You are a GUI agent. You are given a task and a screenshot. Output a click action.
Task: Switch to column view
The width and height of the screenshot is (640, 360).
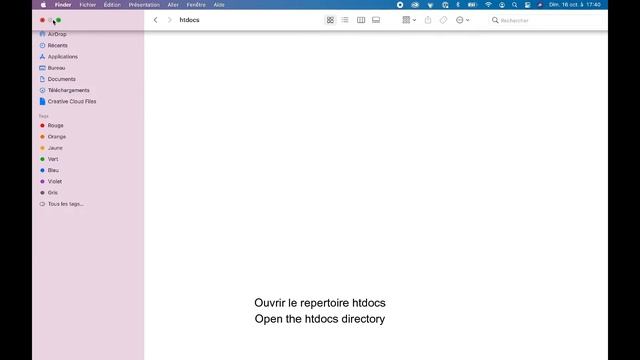pos(361,20)
